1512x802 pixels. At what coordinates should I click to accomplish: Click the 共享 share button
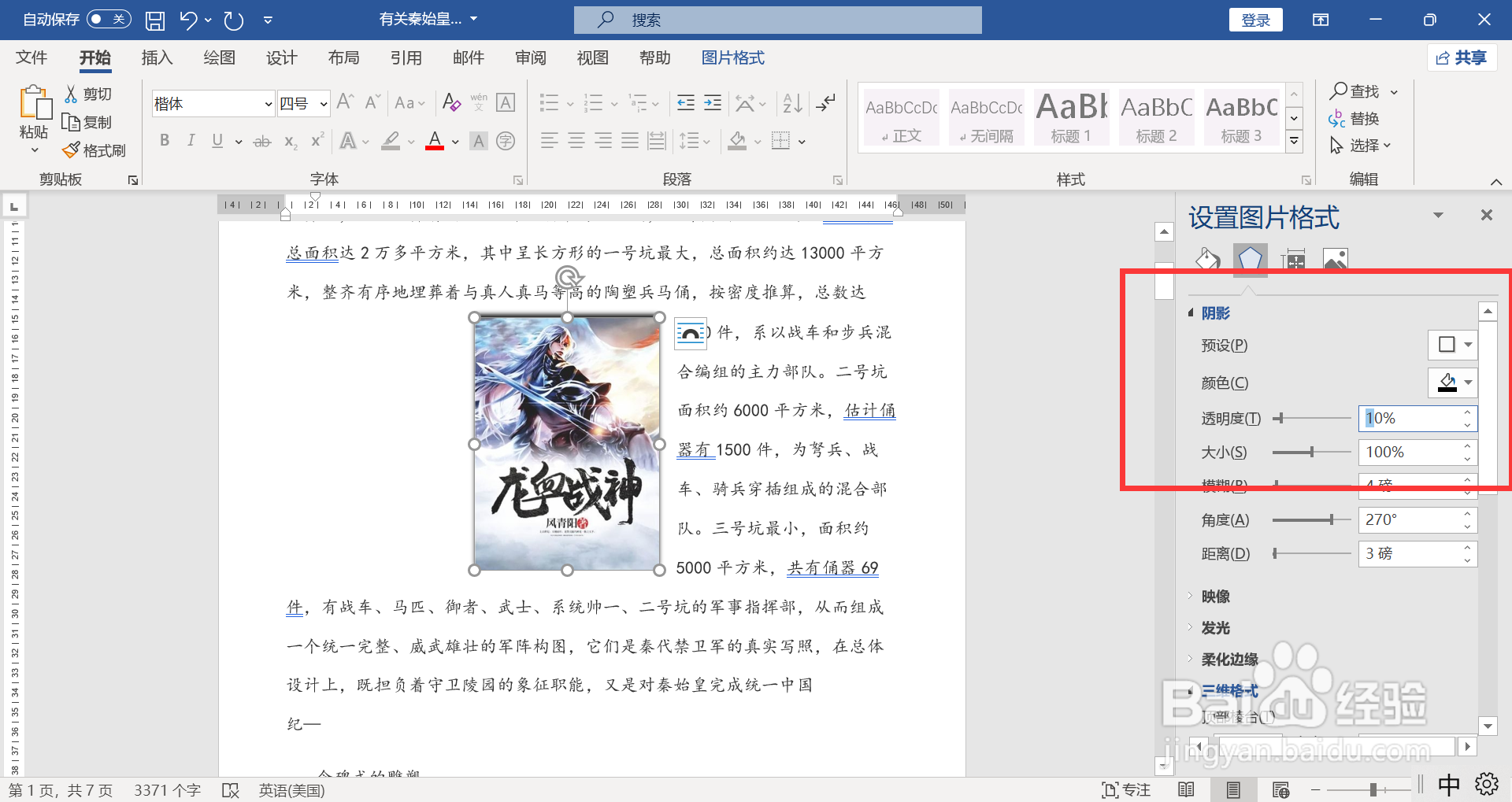pyautogui.click(x=1462, y=57)
